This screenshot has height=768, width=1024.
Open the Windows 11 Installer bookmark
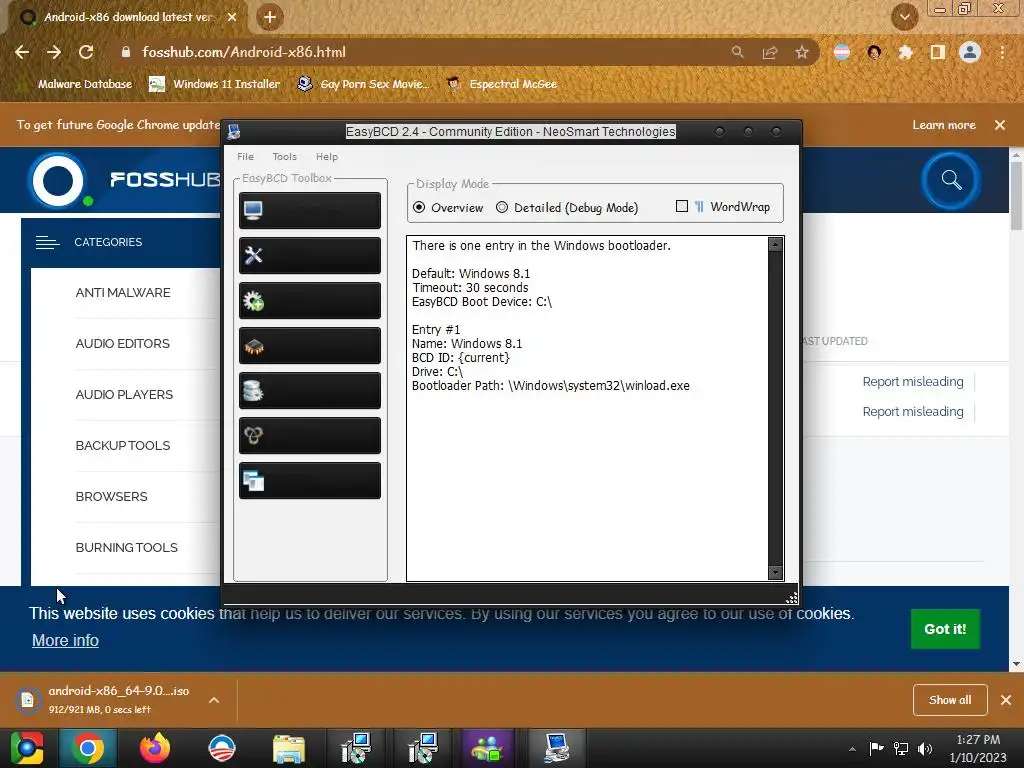pyautogui.click(x=214, y=84)
